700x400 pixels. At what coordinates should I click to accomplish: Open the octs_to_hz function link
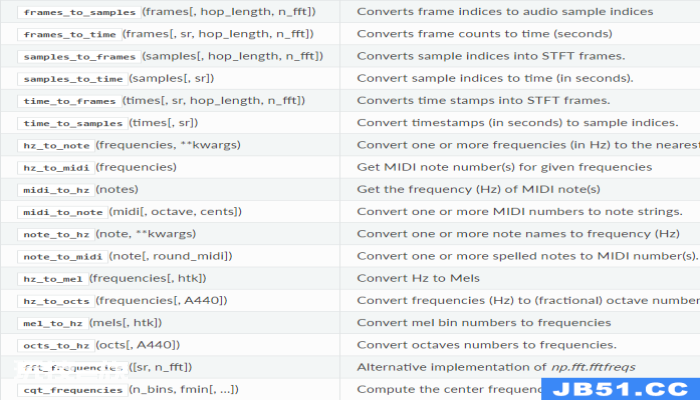[x=56, y=346]
